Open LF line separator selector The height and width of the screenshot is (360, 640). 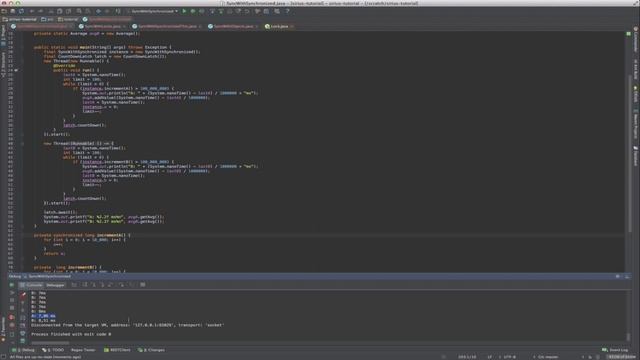490,357
